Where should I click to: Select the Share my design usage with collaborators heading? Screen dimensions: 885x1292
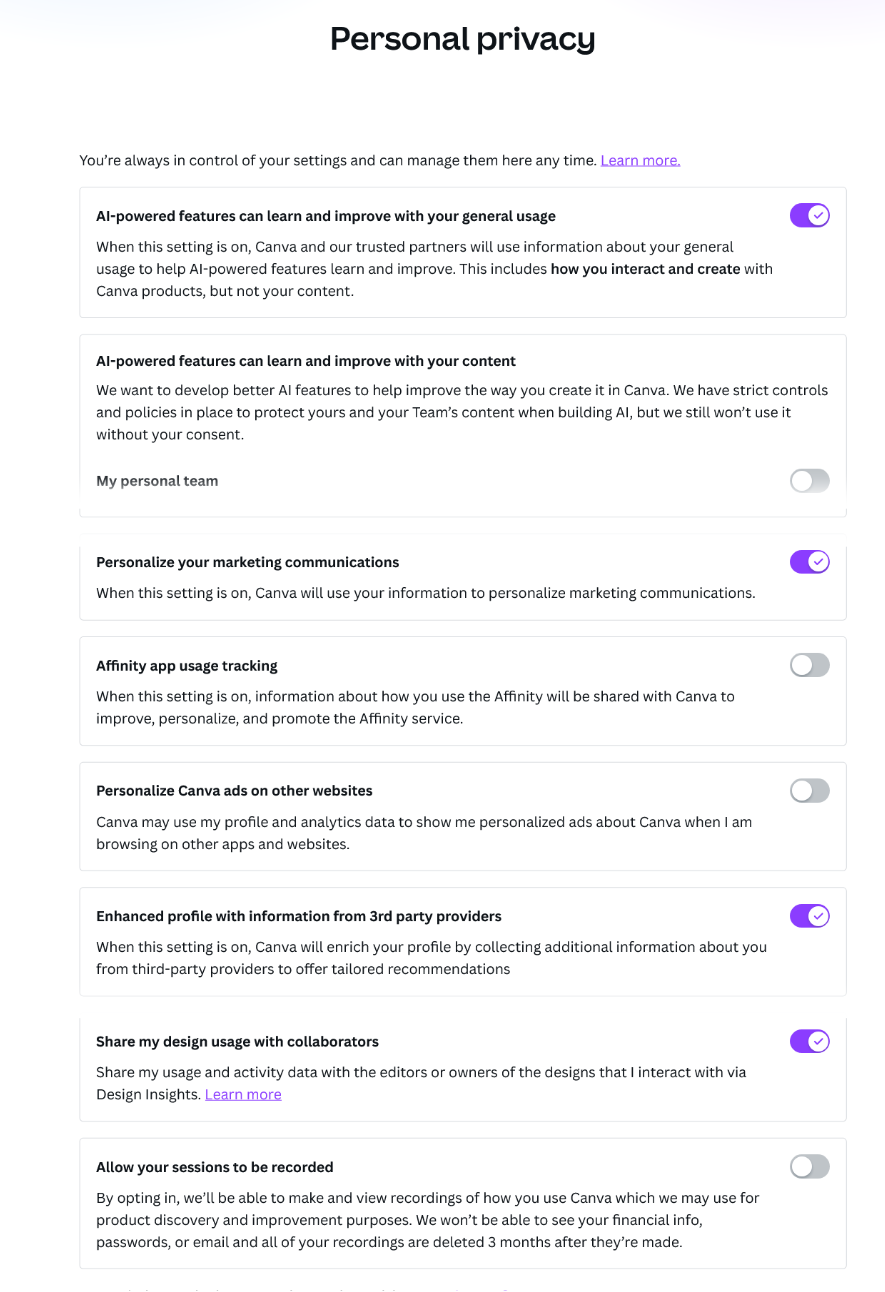pos(237,1042)
